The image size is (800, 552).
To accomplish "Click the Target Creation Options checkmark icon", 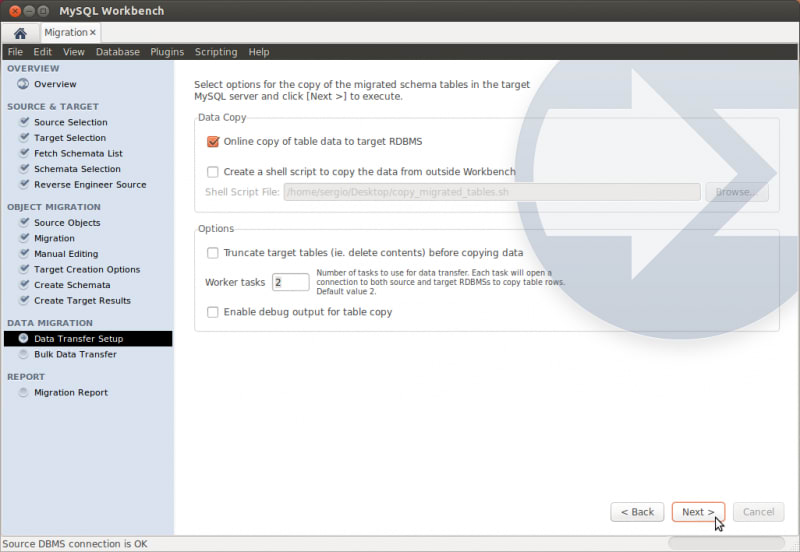I will tap(24, 269).
